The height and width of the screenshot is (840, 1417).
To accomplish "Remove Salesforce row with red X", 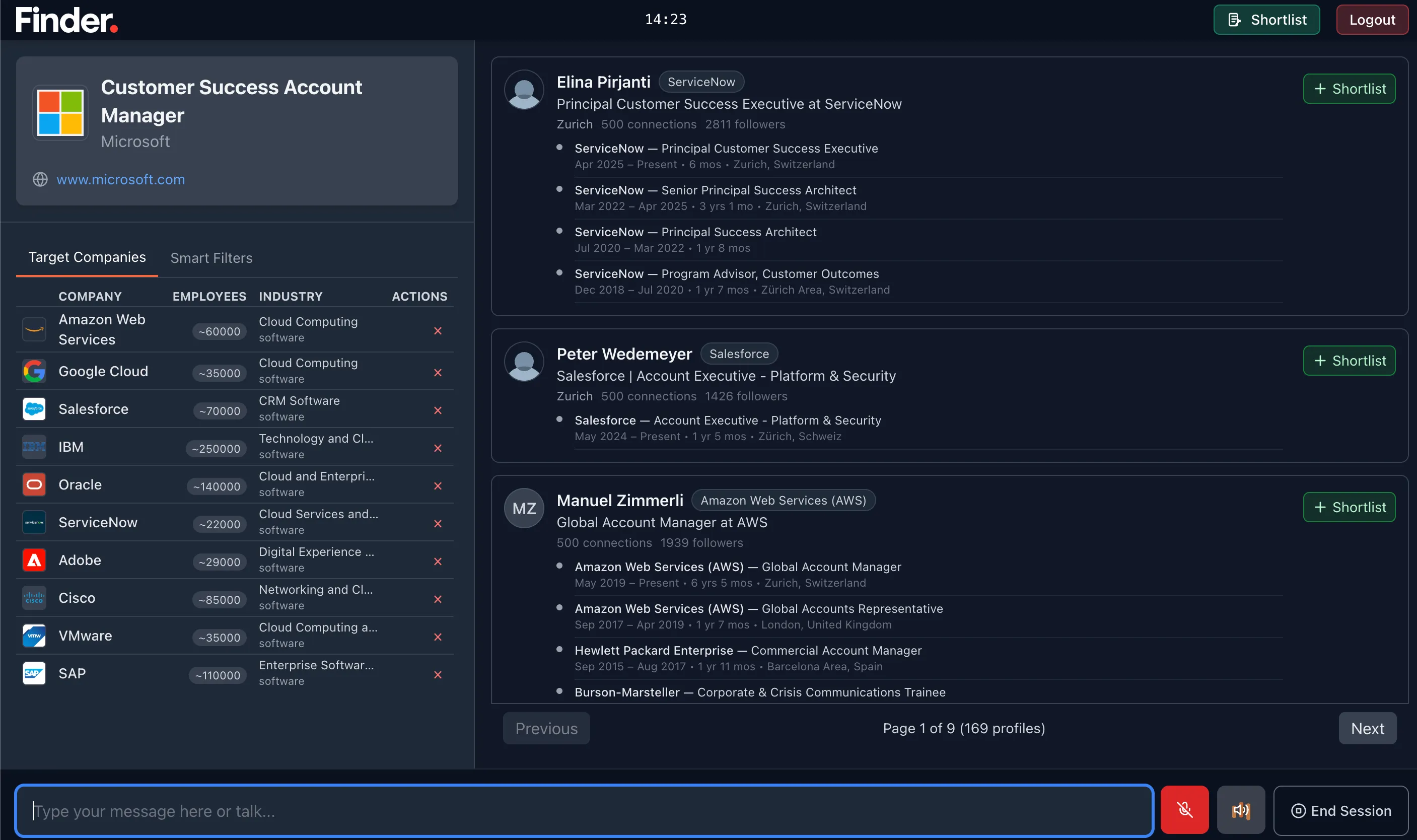I will [438, 410].
